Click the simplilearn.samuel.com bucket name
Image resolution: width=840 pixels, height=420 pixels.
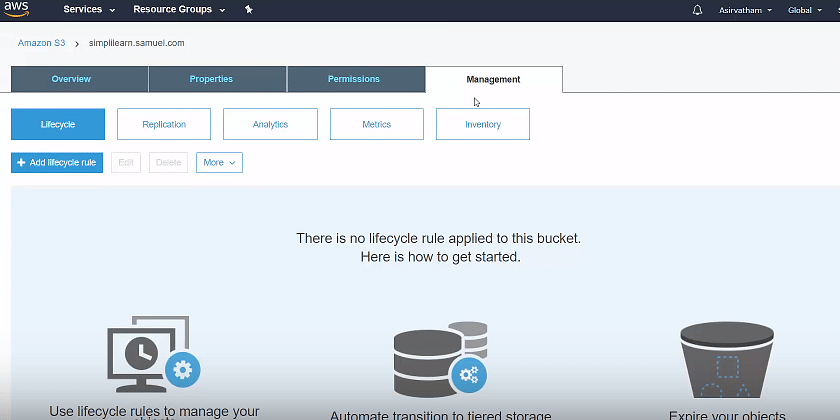137,43
